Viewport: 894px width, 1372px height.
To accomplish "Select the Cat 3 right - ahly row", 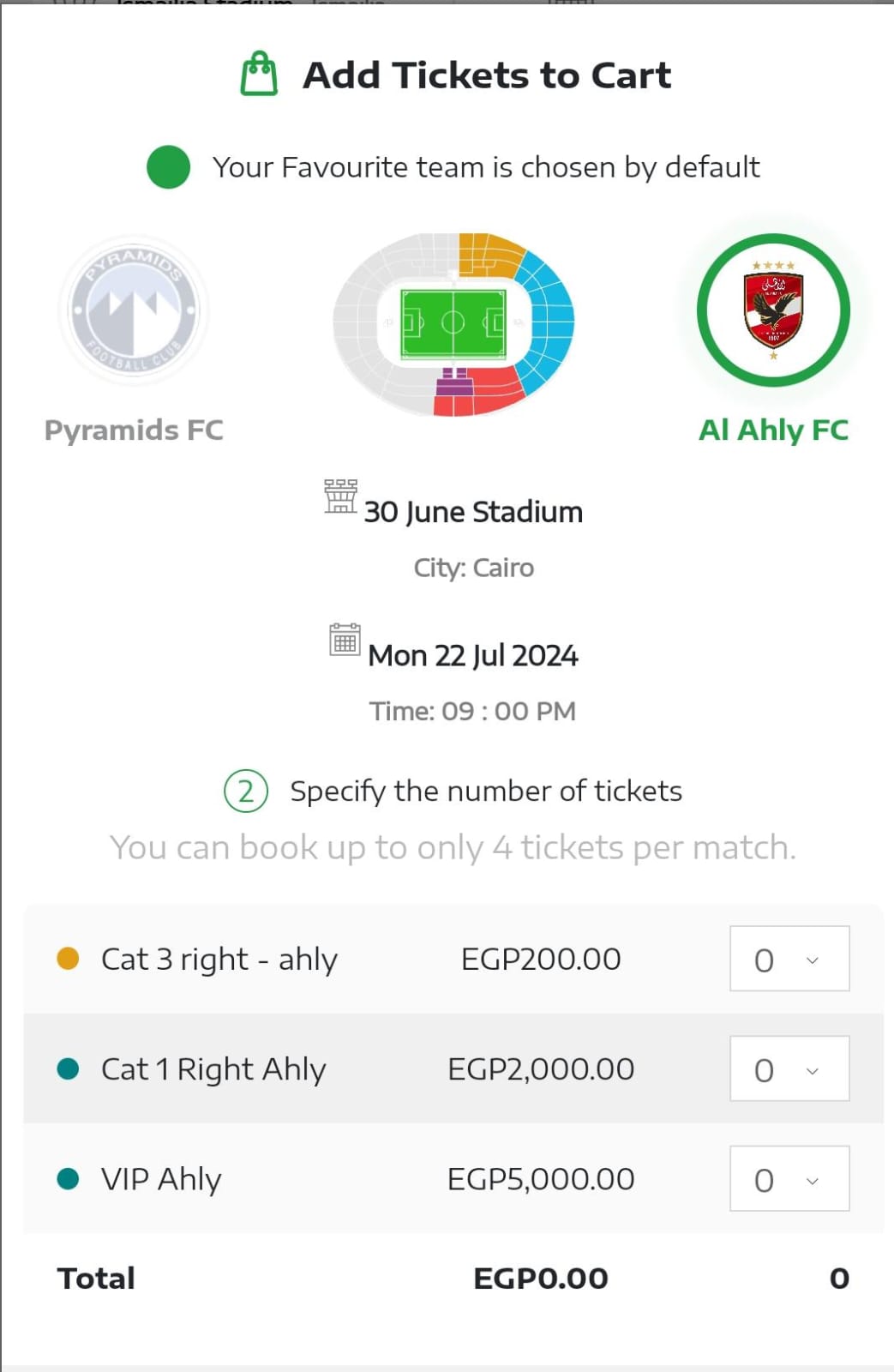I will (x=219, y=959).
